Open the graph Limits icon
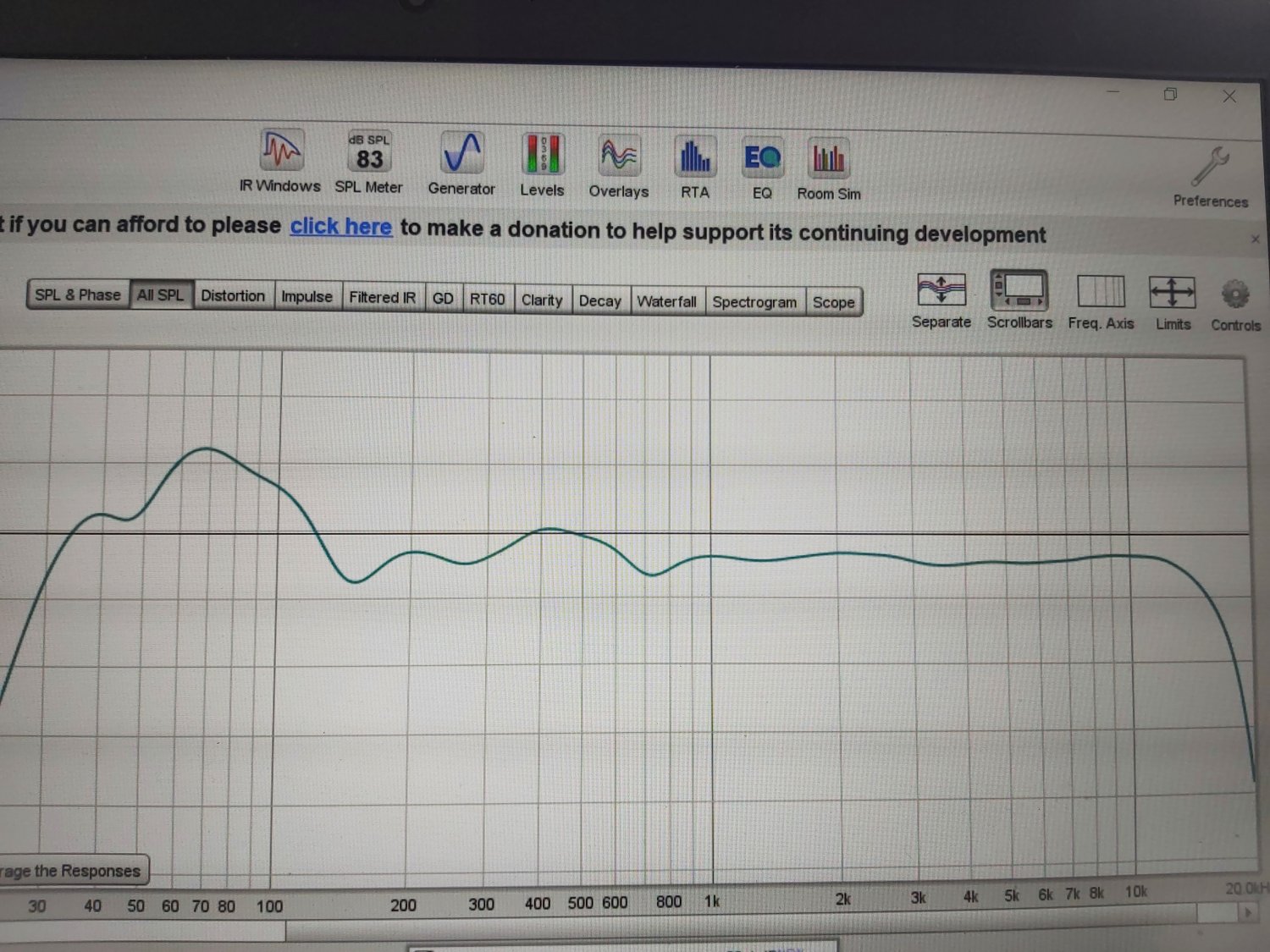Screen dimensions: 1270x952 pyautogui.click(x=1173, y=303)
